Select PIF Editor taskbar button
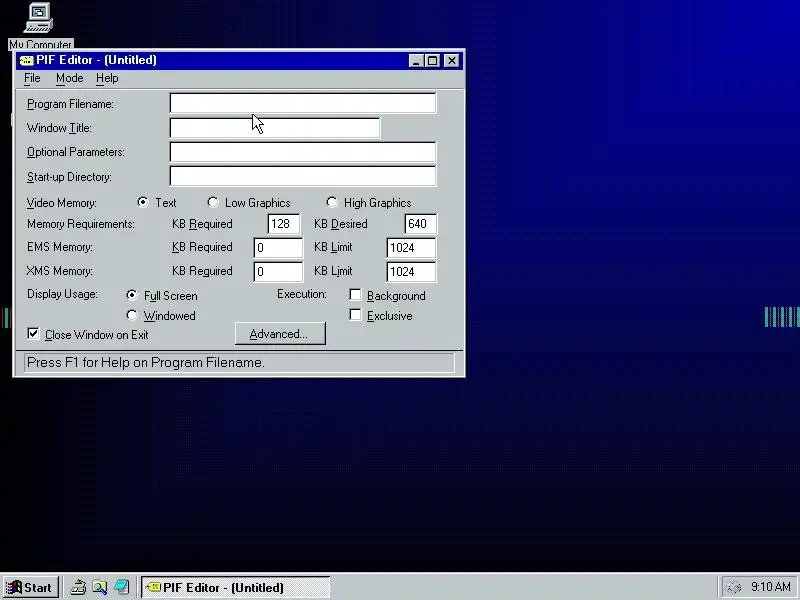The width and height of the screenshot is (800, 600). [236, 587]
